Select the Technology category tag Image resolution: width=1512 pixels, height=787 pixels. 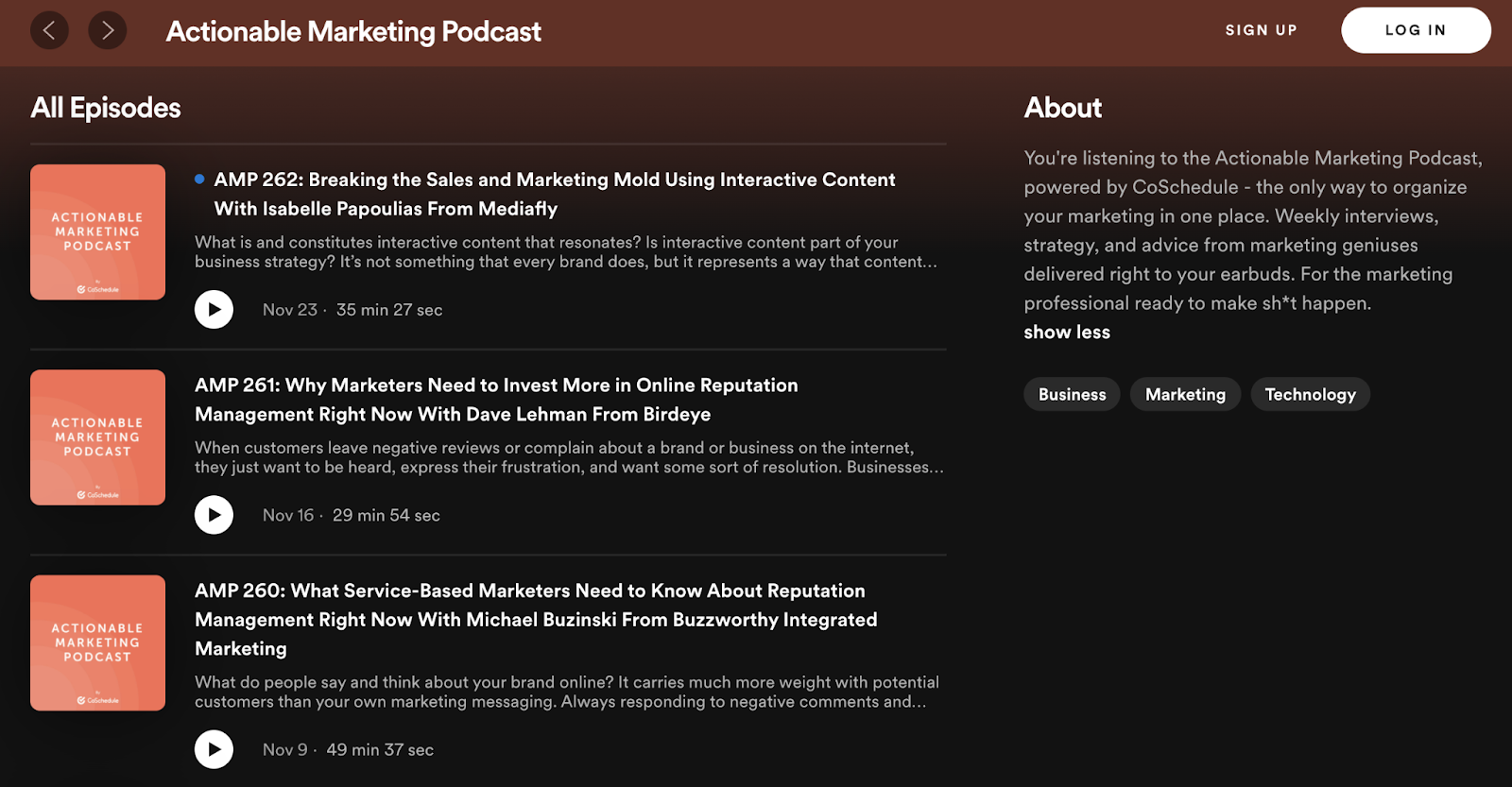tap(1310, 394)
